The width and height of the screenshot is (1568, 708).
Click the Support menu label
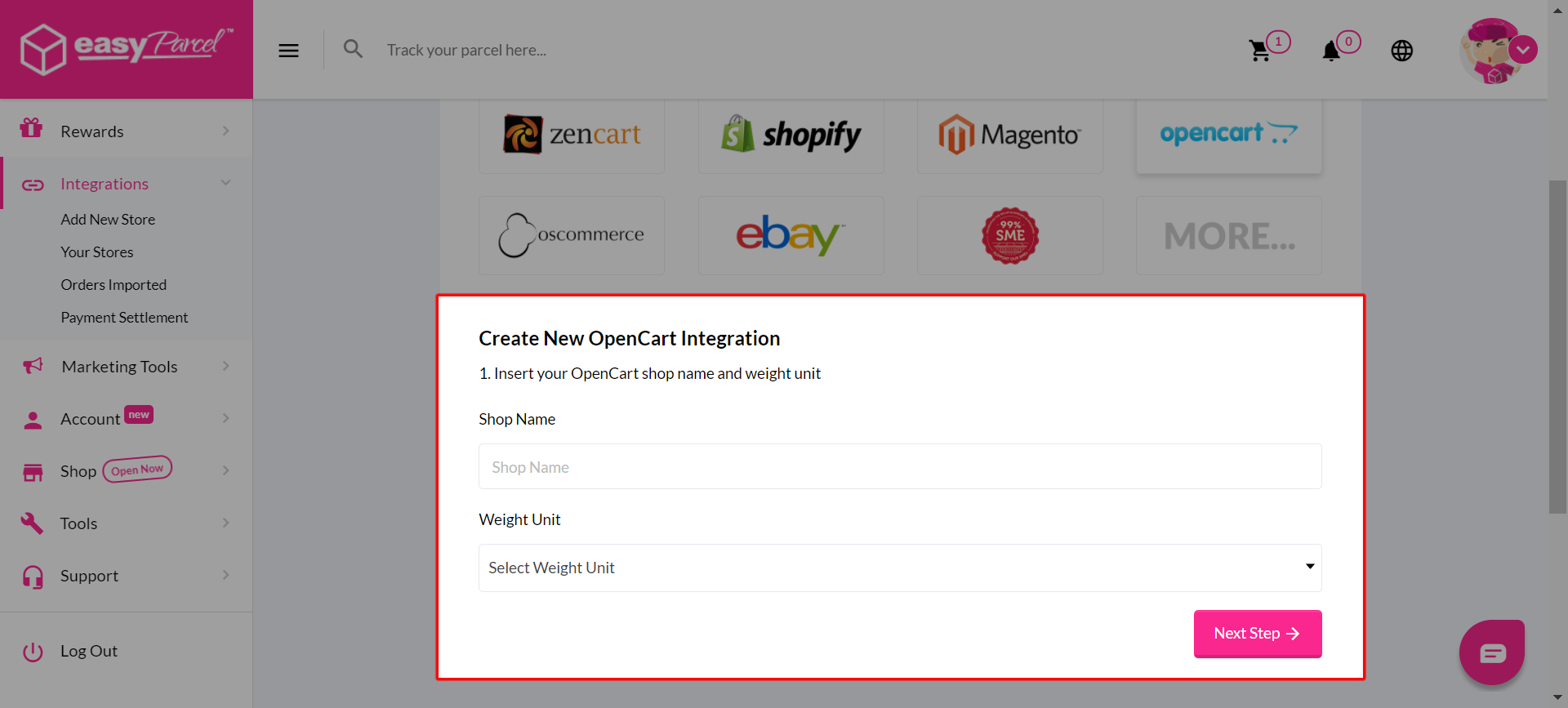click(89, 576)
